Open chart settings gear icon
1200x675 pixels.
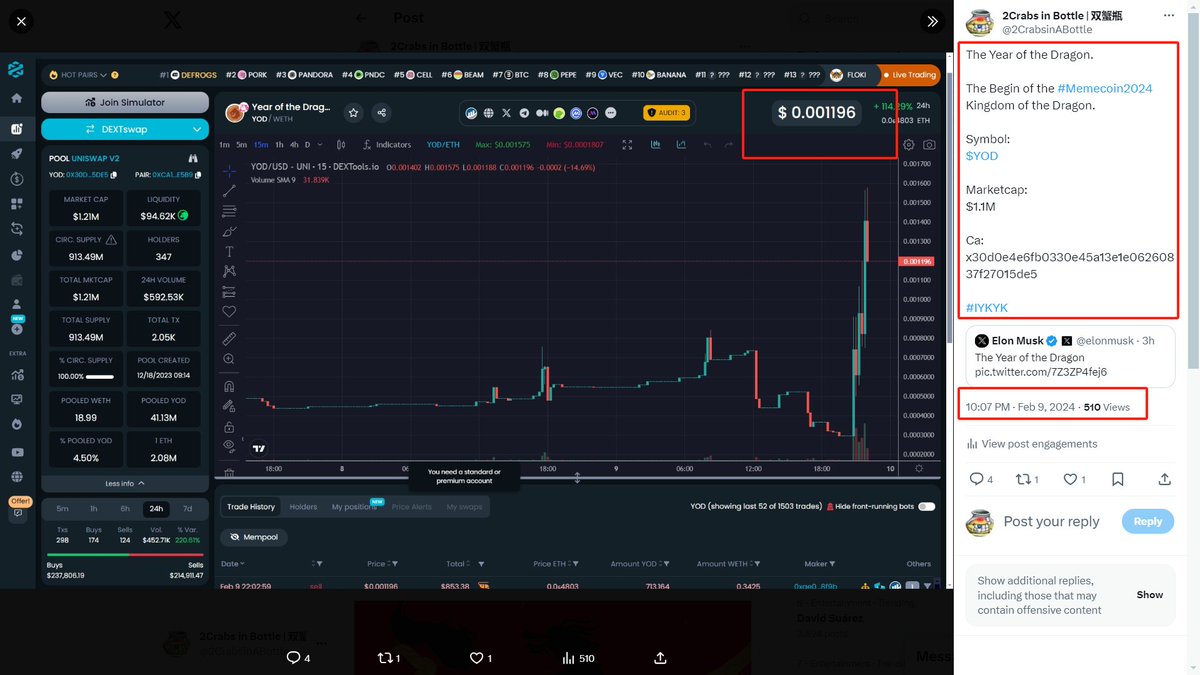point(908,145)
